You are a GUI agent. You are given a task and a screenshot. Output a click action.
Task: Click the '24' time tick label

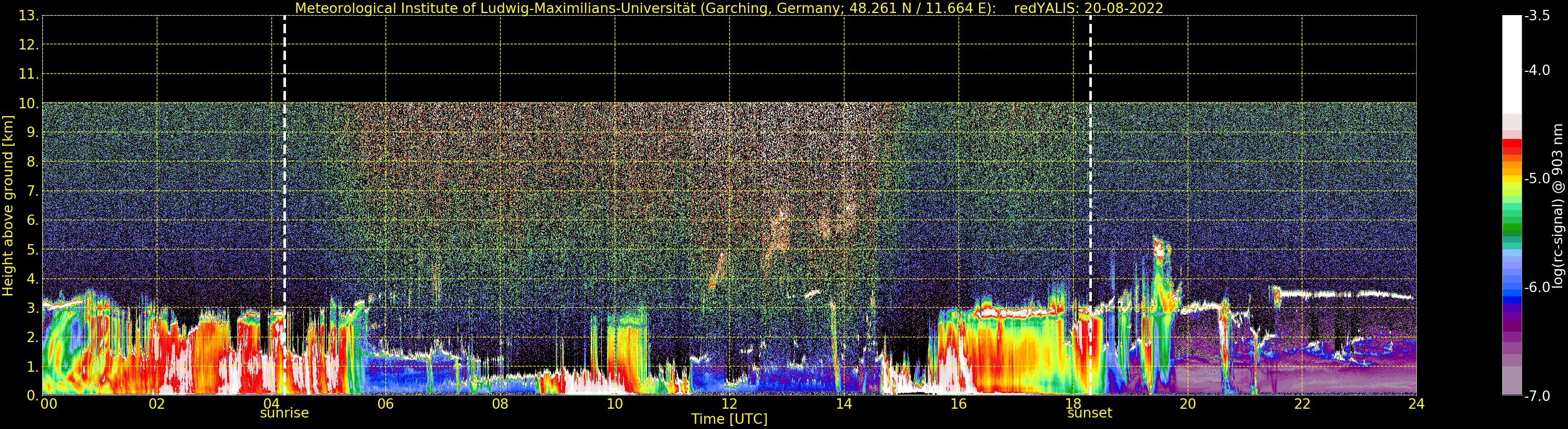[1416, 404]
